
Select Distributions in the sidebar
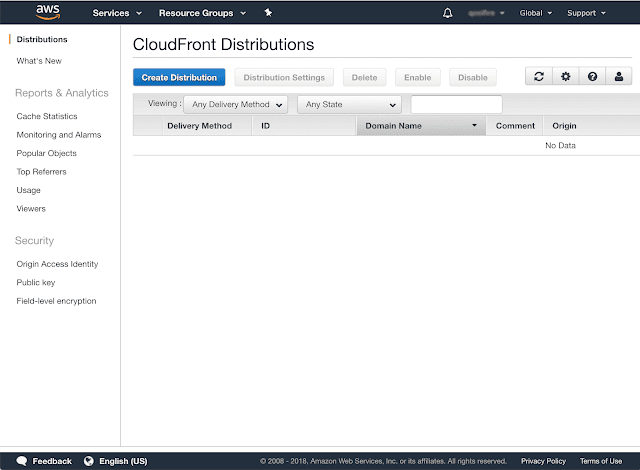tap(42, 40)
